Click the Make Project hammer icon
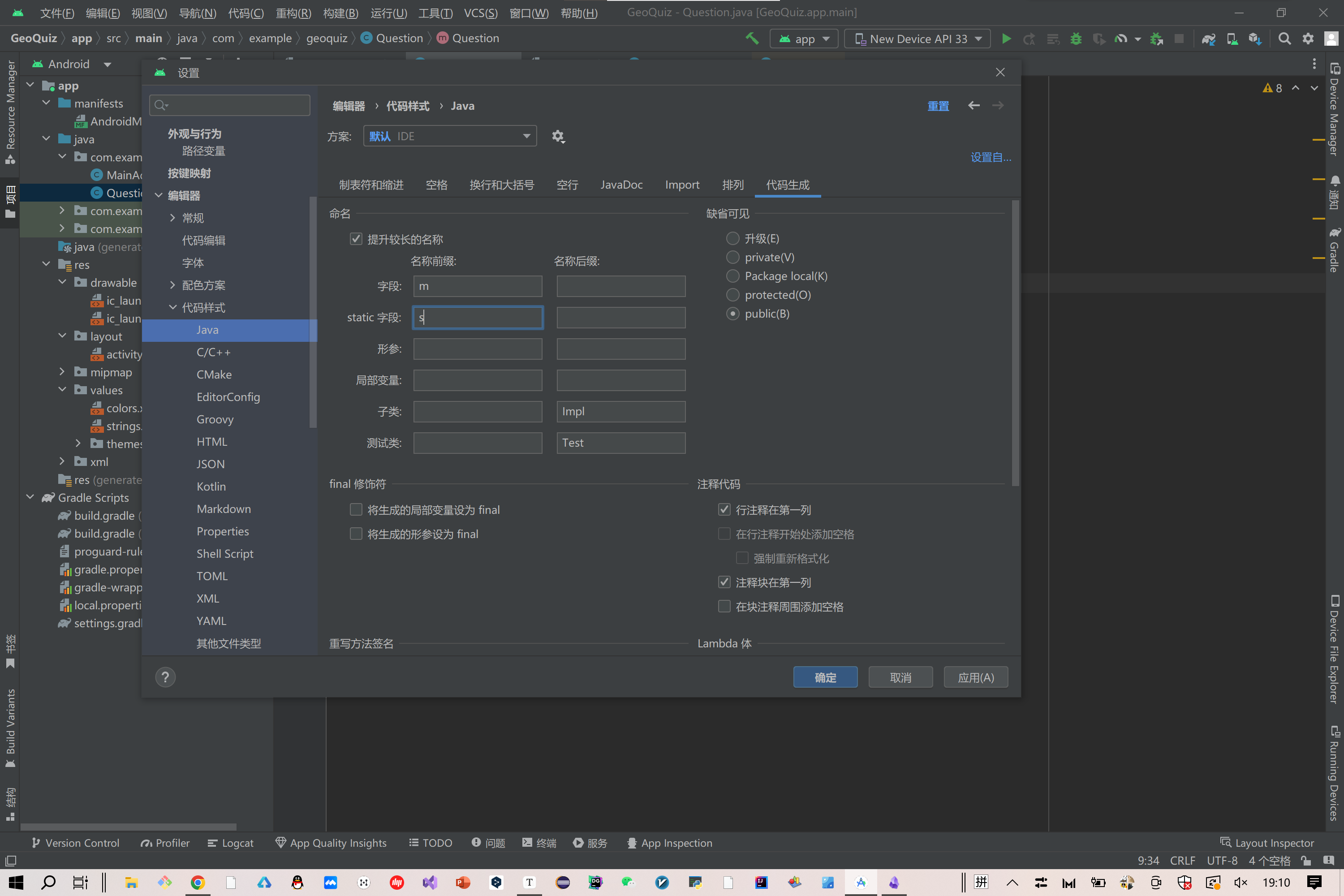1344x896 pixels. (752, 39)
